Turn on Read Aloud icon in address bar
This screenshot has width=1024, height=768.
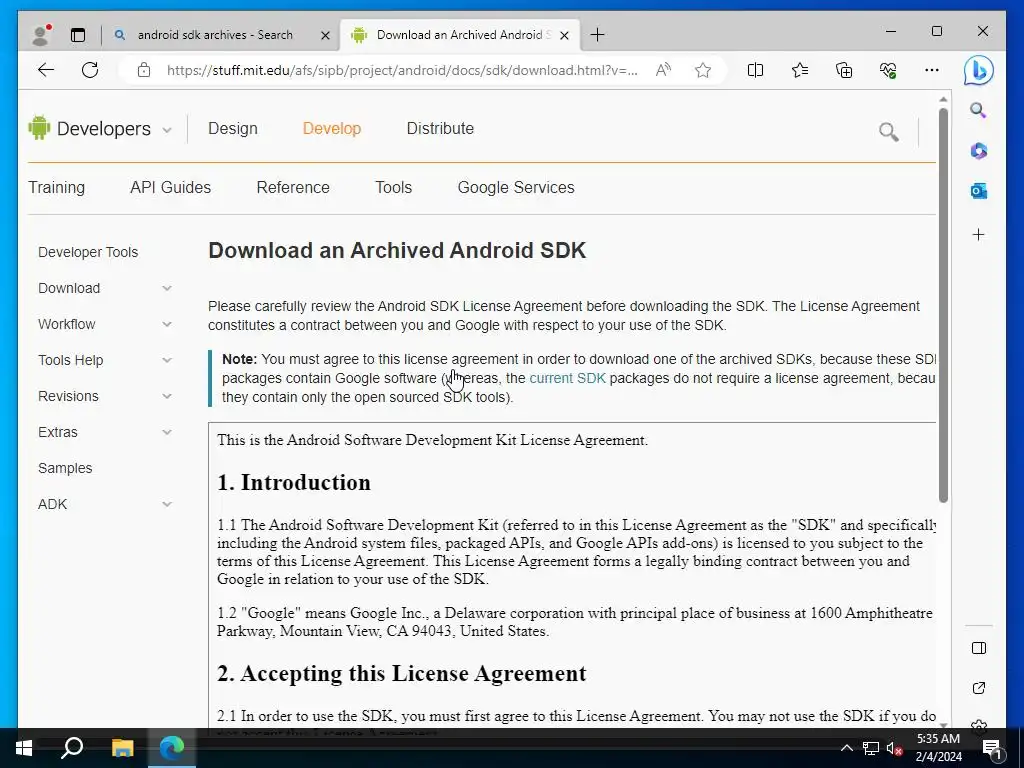click(x=663, y=70)
